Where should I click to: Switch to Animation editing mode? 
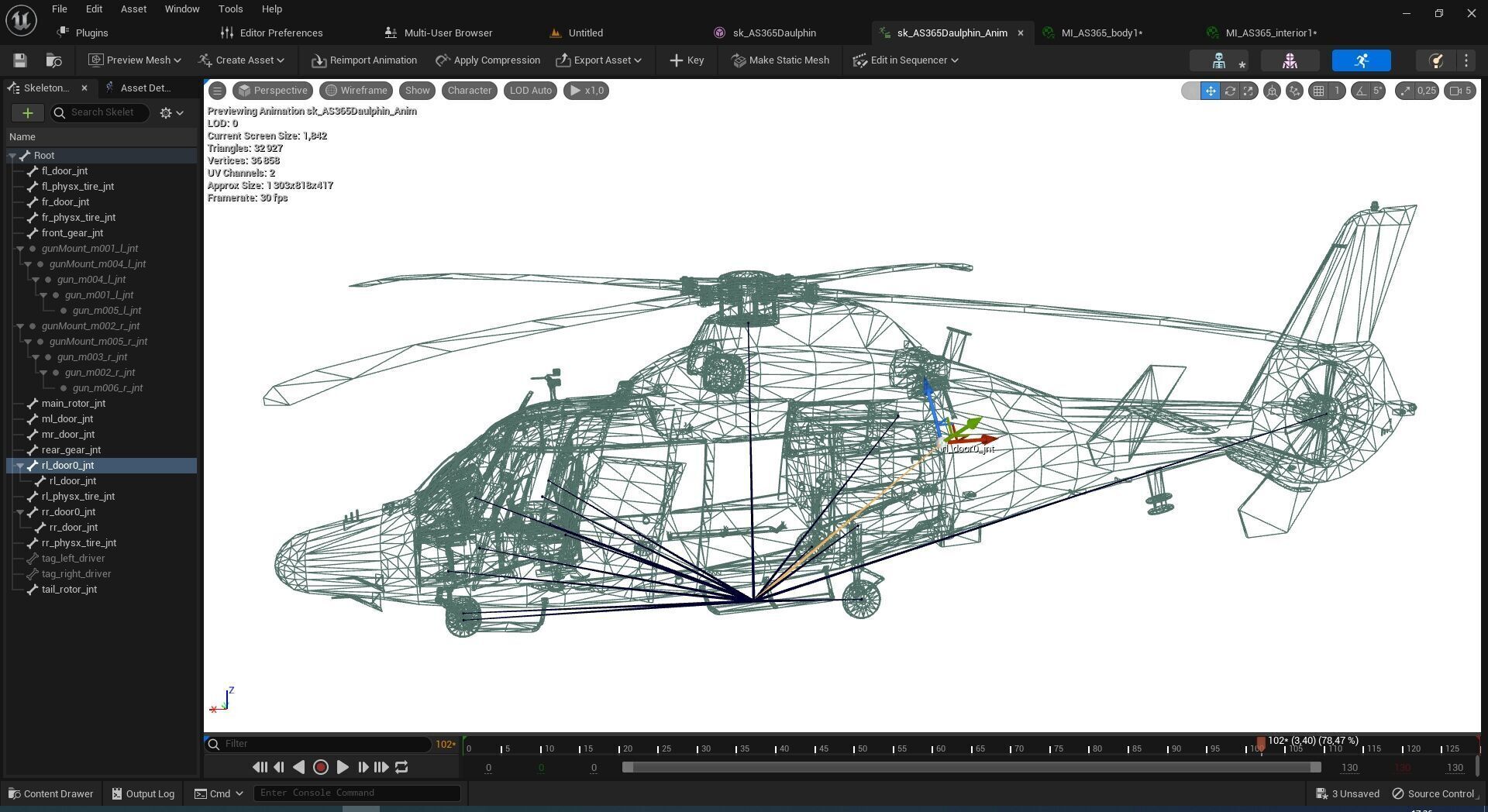(1362, 60)
